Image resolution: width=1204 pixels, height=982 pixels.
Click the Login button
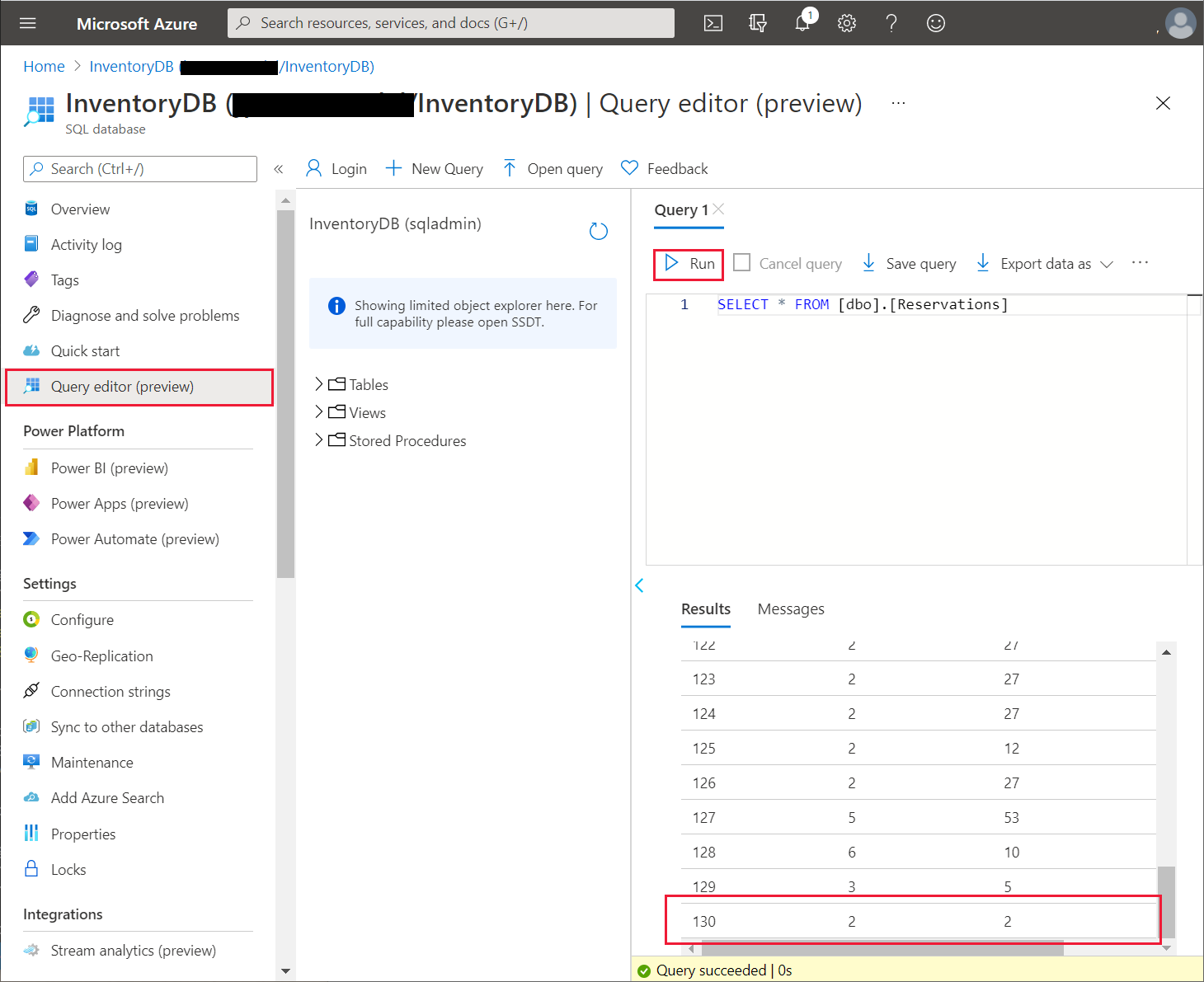pos(336,169)
